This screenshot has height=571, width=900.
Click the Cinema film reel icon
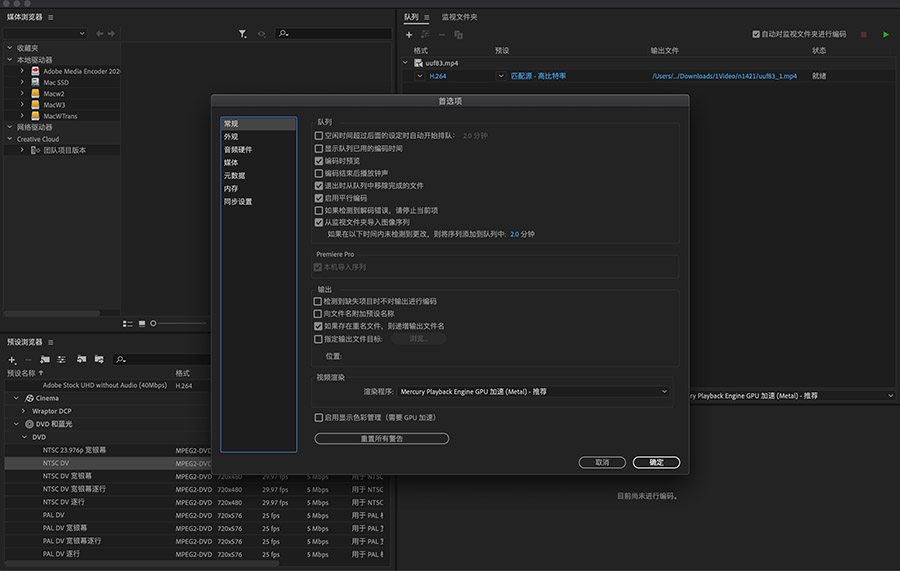[29, 398]
